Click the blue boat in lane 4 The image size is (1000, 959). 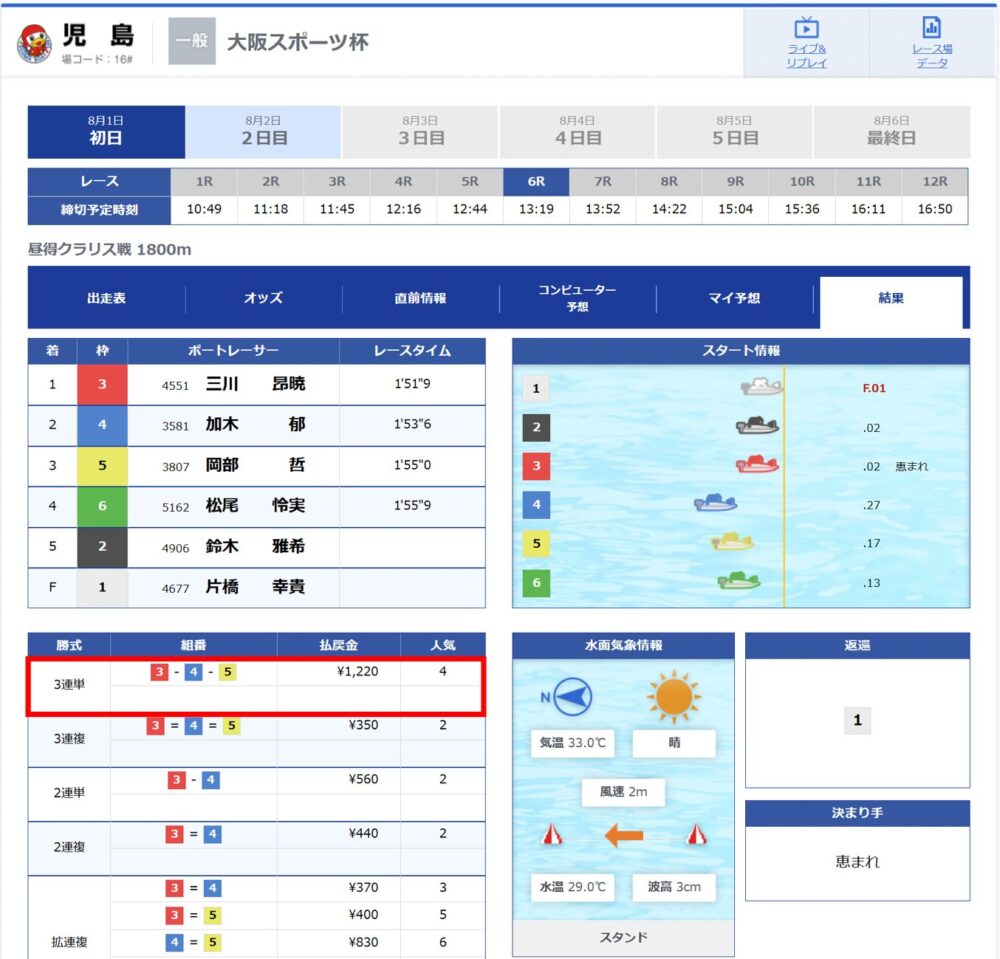point(716,503)
